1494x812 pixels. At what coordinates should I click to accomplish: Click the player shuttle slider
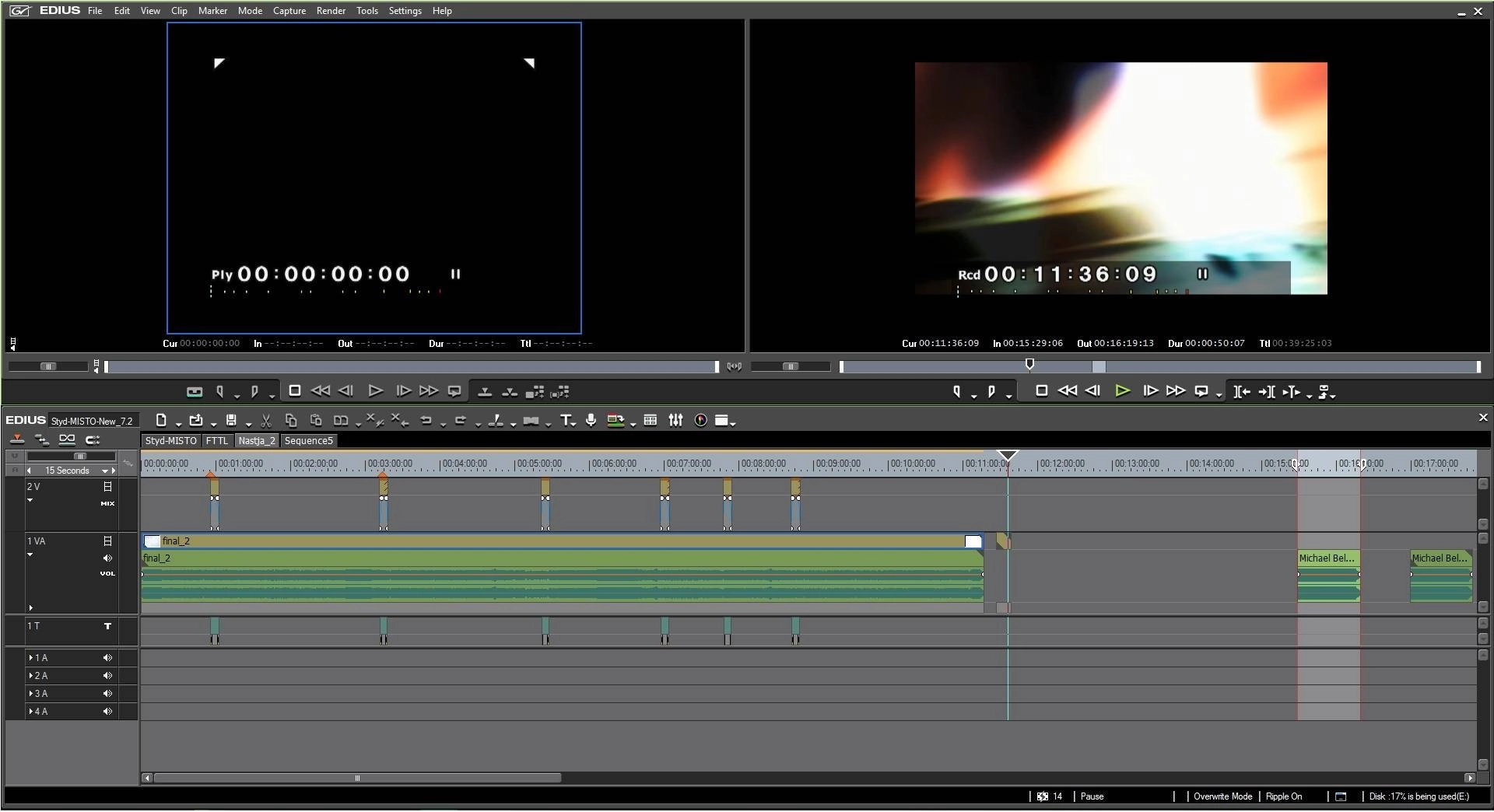pos(48,366)
